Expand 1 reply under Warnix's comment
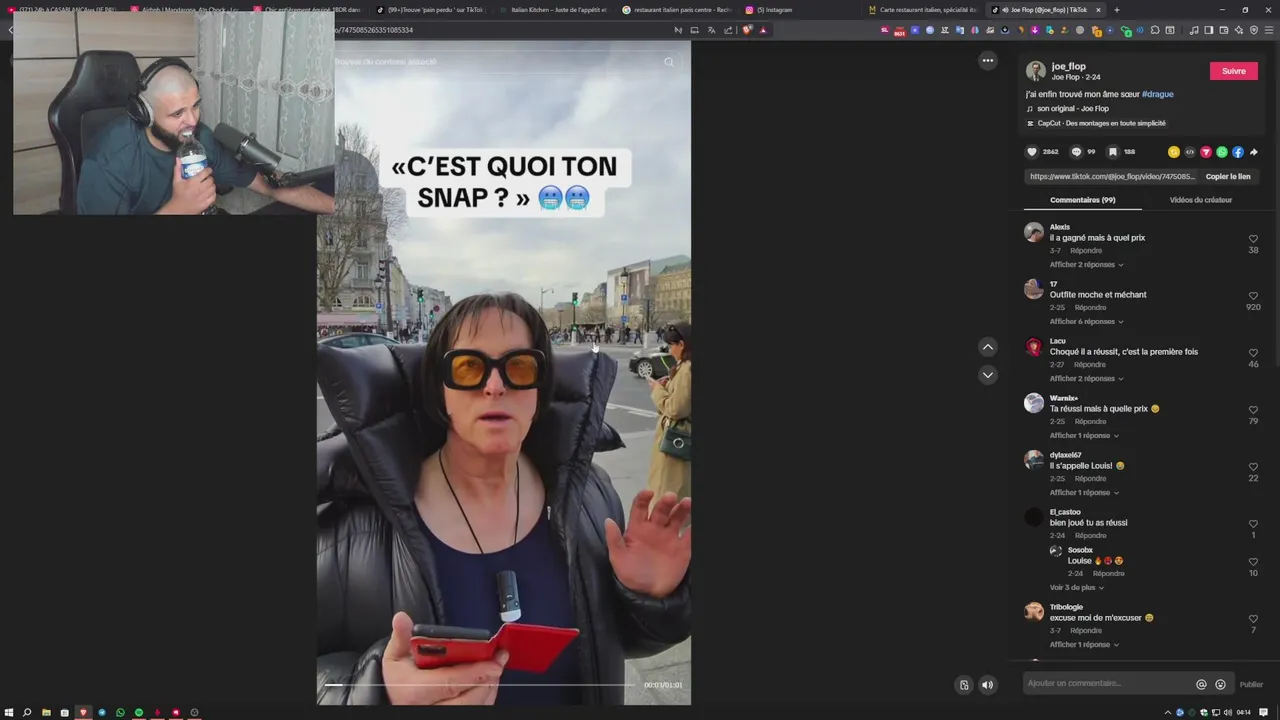 pos(1084,436)
